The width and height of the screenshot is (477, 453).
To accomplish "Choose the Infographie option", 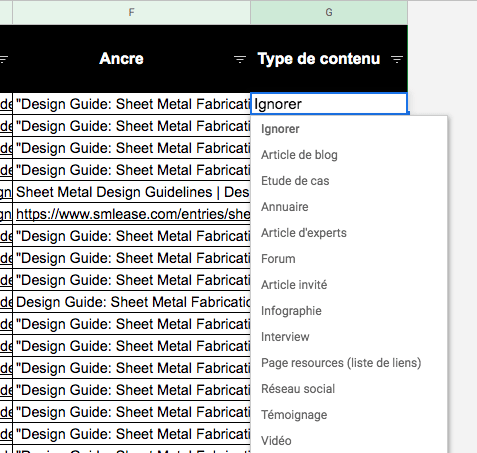I will coord(291,311).
